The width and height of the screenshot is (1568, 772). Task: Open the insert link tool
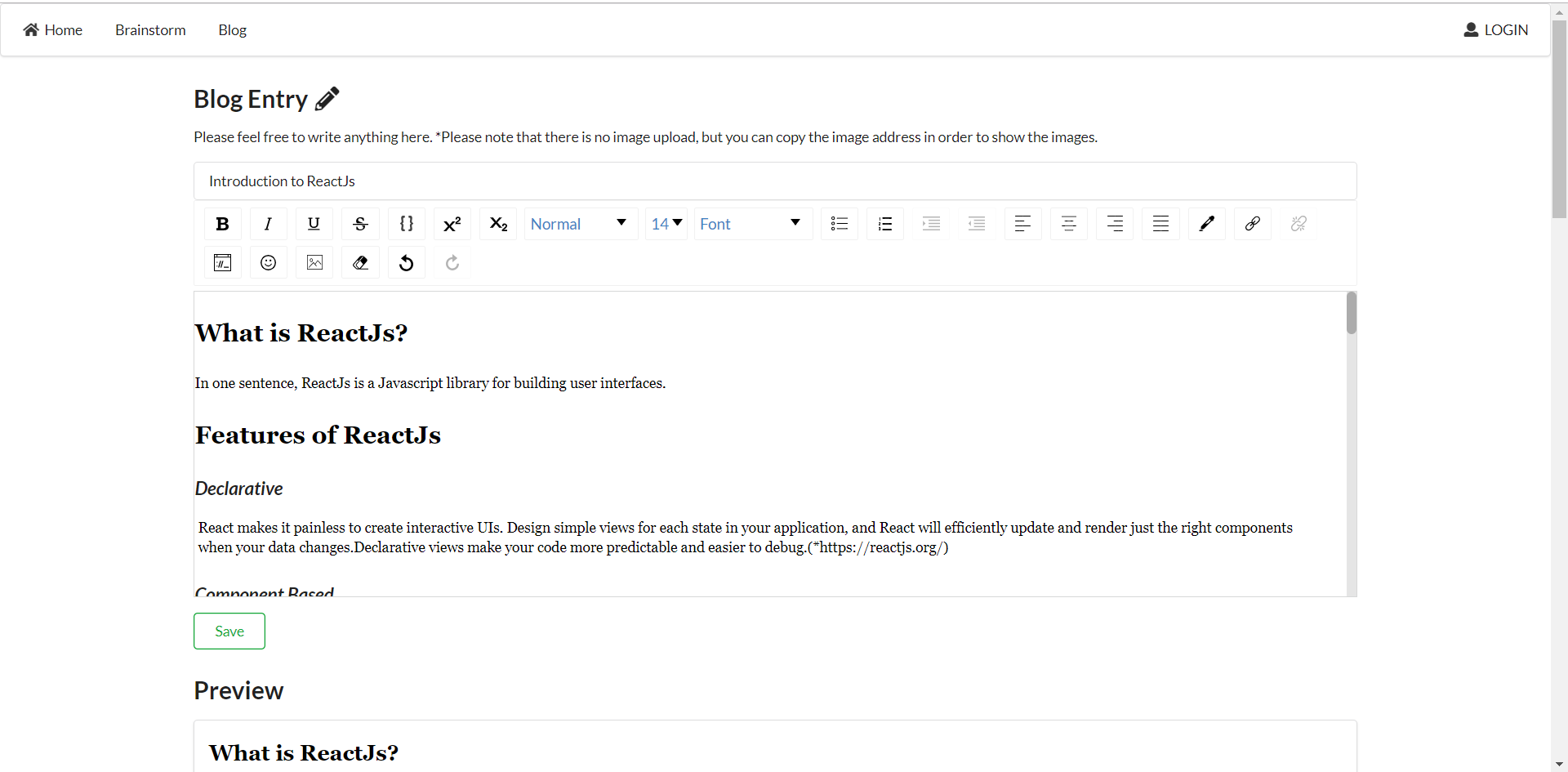click(1253, 224)
